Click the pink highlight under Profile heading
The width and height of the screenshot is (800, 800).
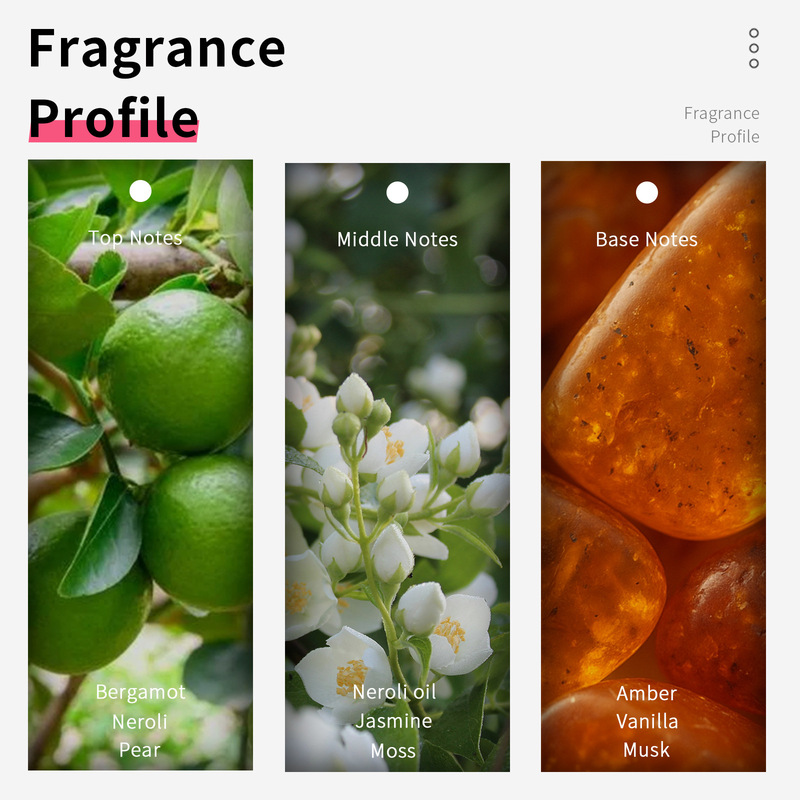(x=114, y=132)
